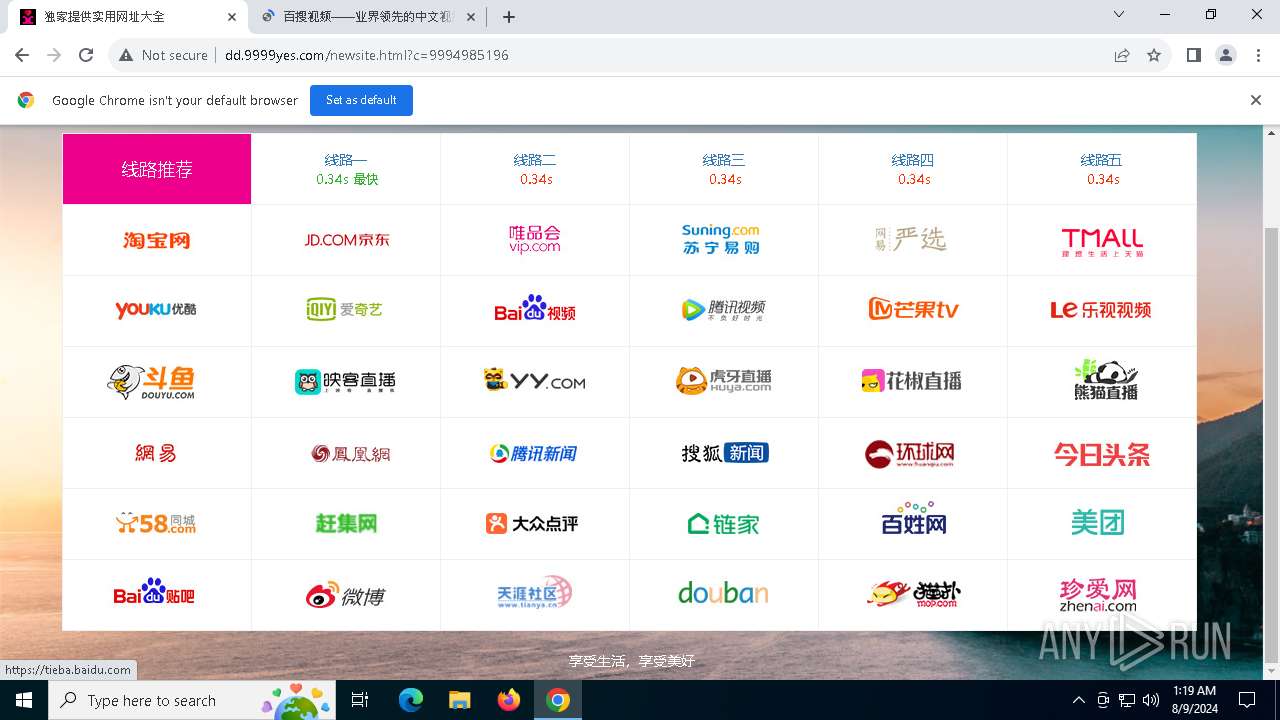Go back to previous page
The height and width of the screenshot is (720, 1280).
22,55
